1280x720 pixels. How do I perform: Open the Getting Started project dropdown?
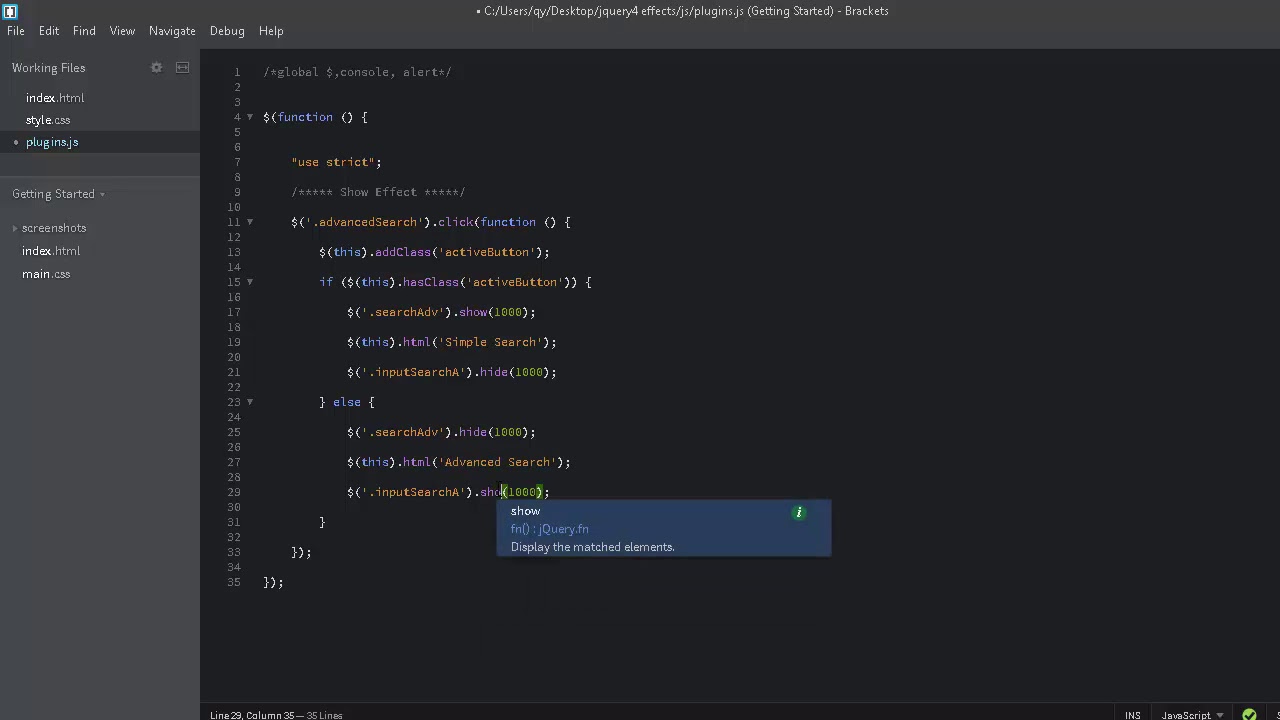coord(58,194)
